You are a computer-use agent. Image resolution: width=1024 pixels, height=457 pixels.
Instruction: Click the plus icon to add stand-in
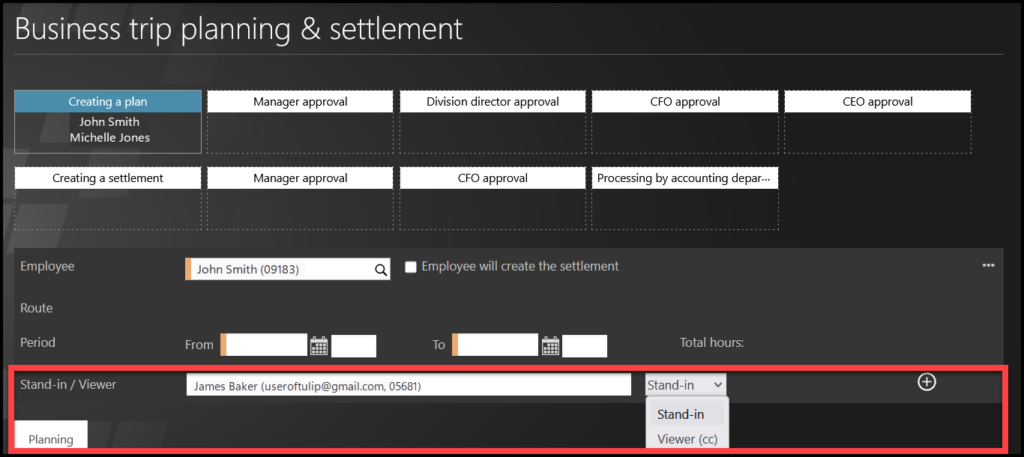[927, 382]
